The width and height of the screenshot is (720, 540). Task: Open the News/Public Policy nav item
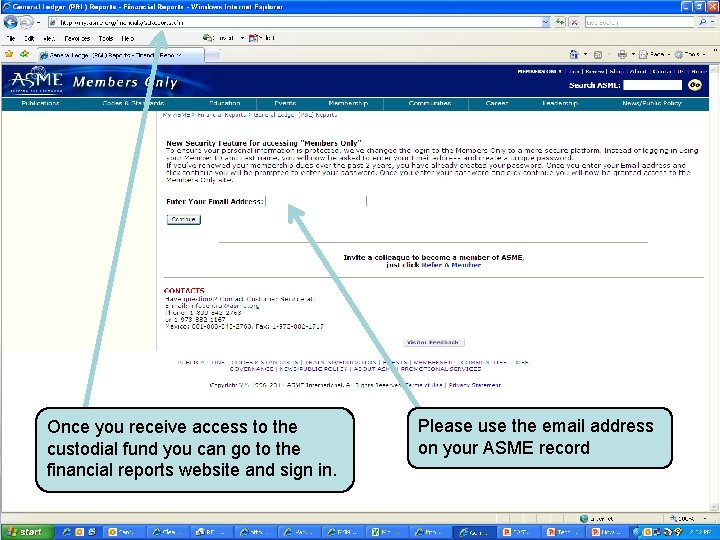pos(652,103)
